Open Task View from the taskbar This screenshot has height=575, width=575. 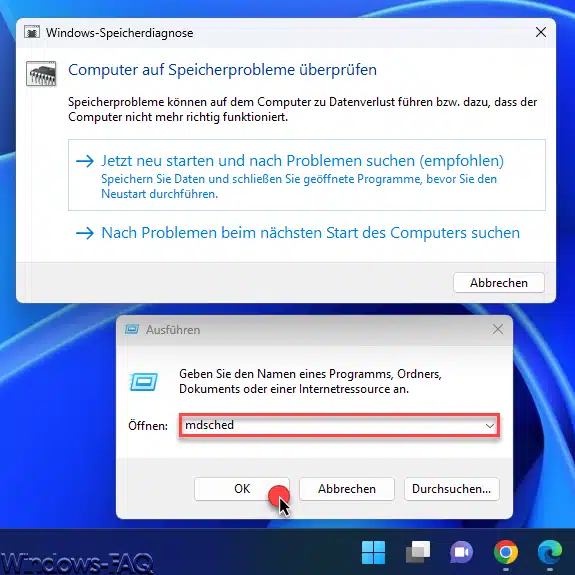click(x=418, y=552)
